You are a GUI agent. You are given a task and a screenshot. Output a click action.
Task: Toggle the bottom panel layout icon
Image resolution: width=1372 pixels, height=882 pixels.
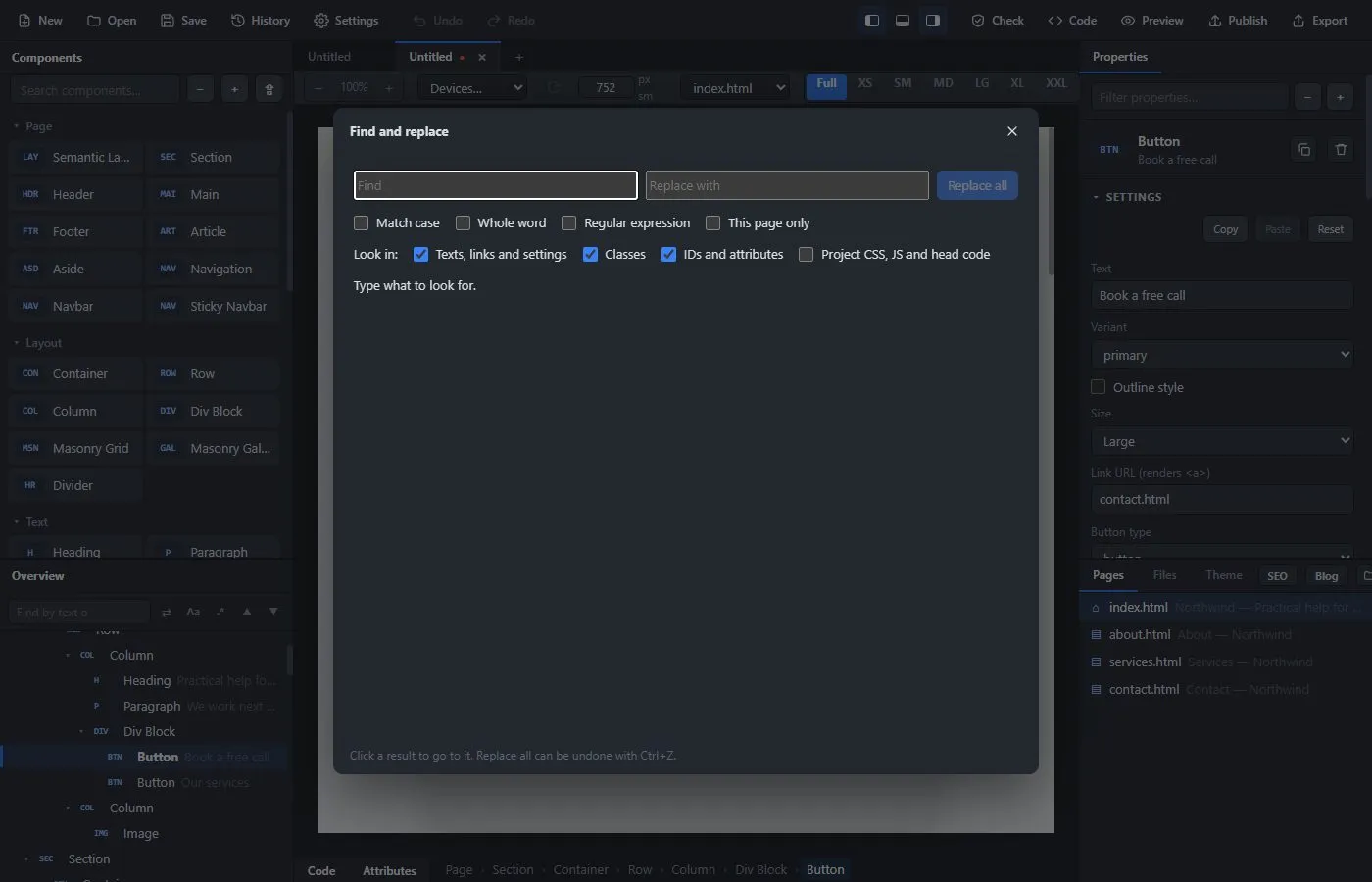coord(903,21)
